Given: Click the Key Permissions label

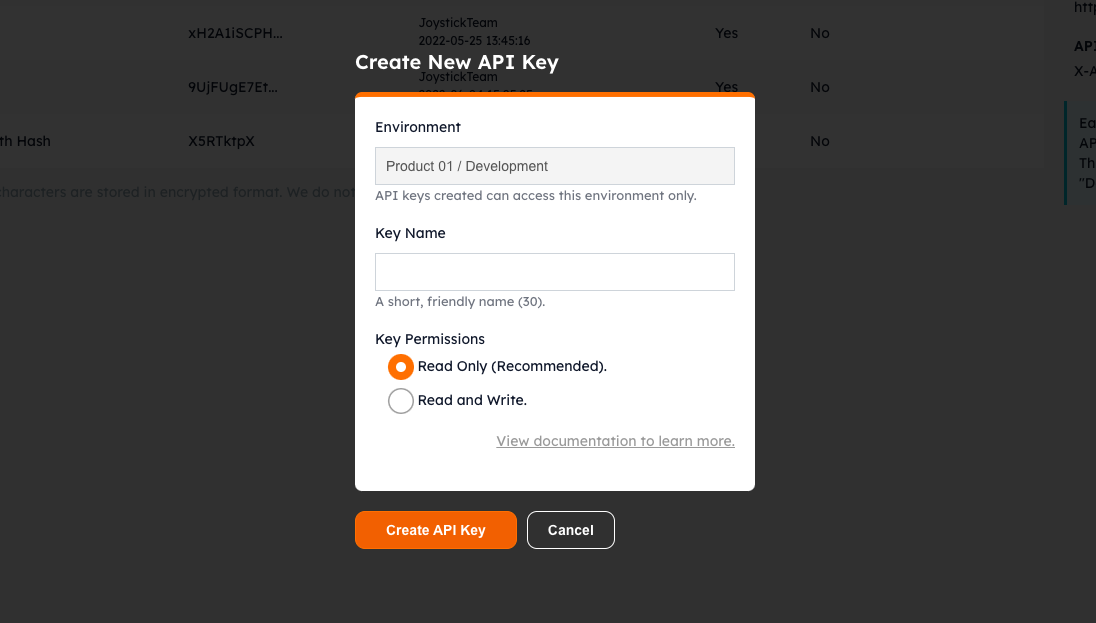Looking at the screenshot, I should (430, 339).
